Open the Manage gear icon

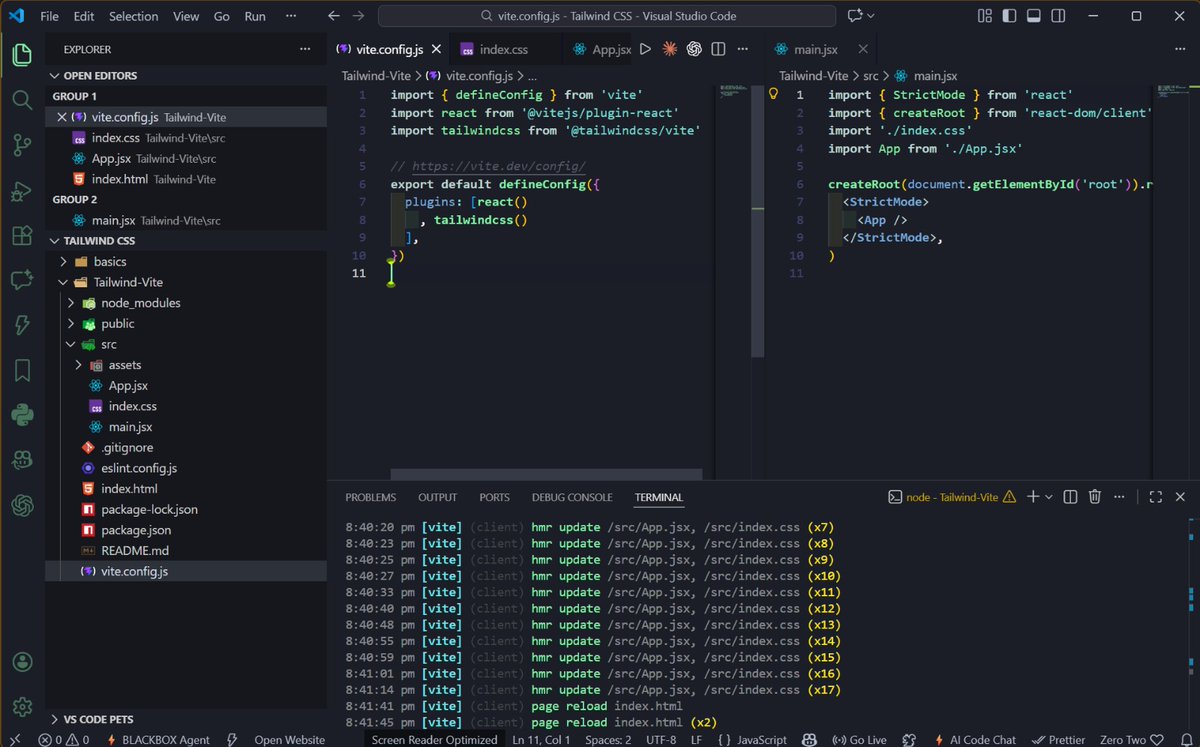pyautogui.click(x=22, y=707)
